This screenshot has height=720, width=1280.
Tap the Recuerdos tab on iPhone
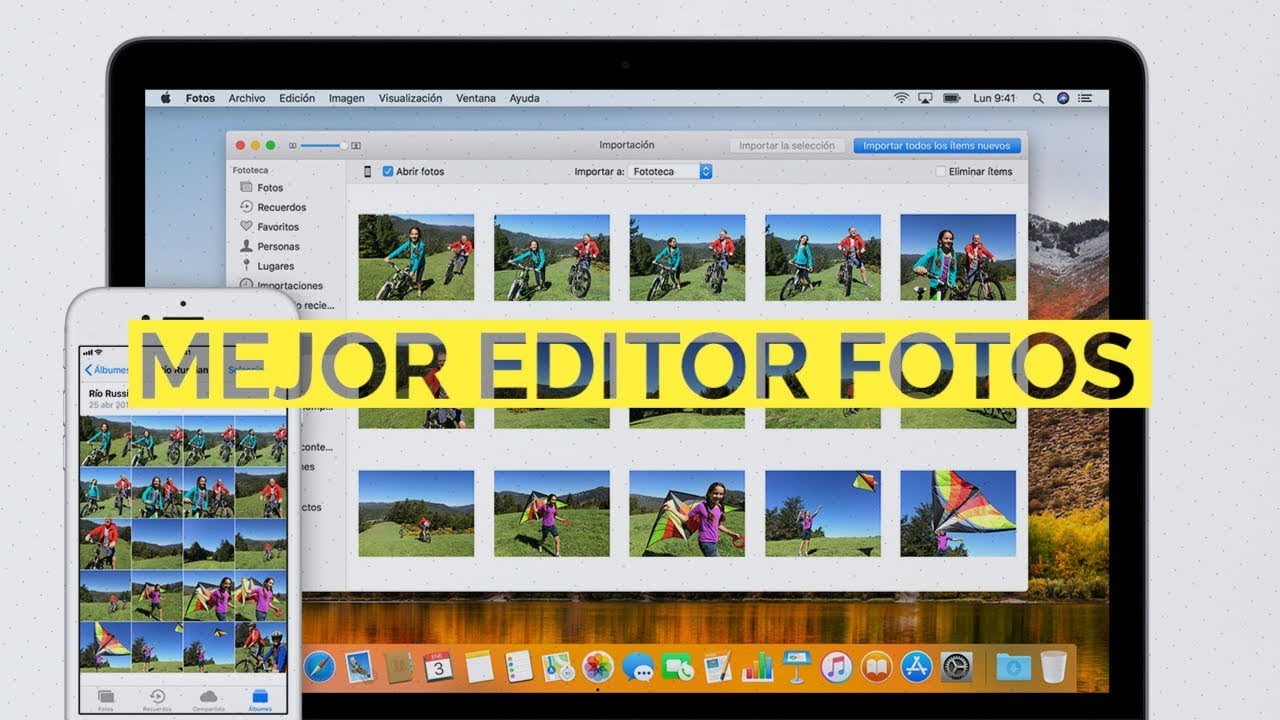click(157, 698)
